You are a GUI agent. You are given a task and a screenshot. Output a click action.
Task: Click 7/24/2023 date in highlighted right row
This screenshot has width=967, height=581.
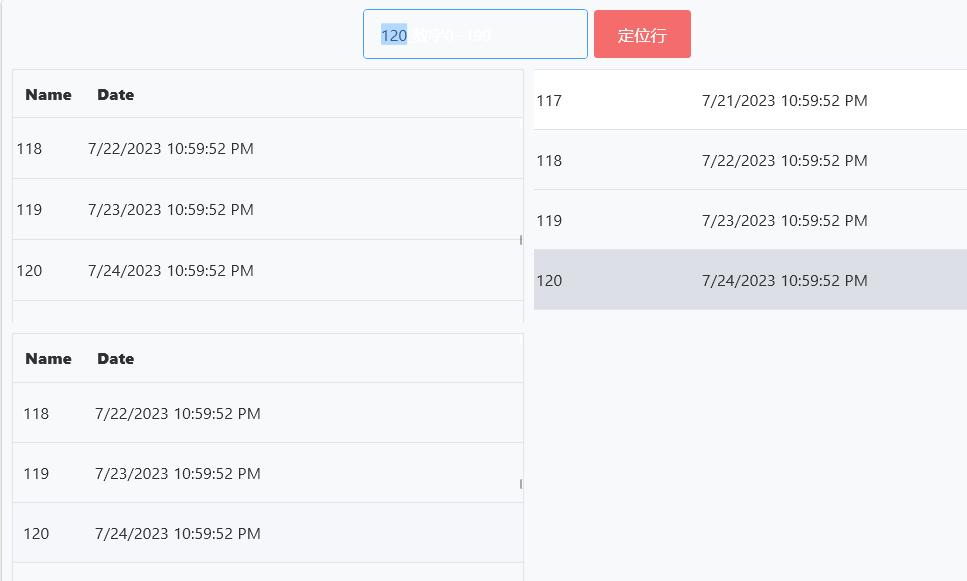click(784, 281)
